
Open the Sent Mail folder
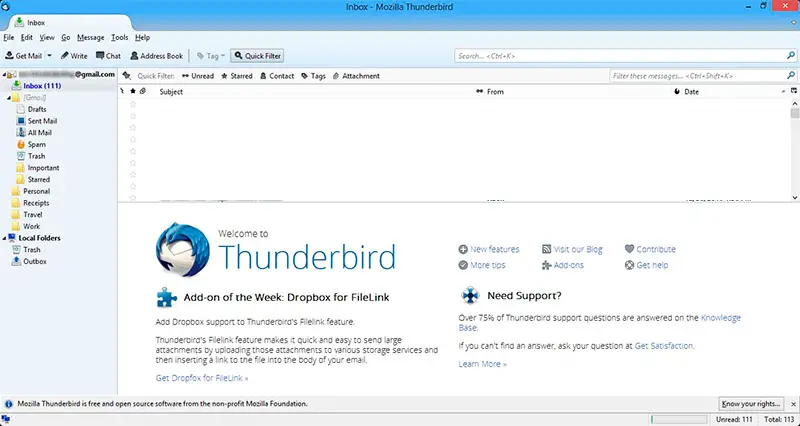pos(42,121)
